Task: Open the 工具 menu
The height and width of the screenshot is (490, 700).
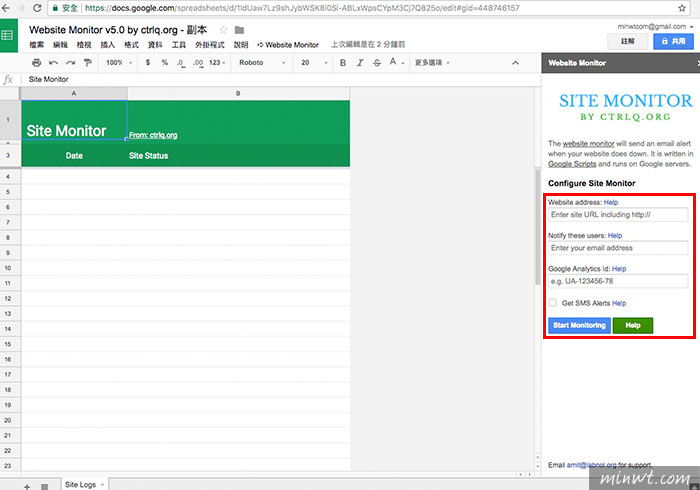Action: [x=179, y=45]
